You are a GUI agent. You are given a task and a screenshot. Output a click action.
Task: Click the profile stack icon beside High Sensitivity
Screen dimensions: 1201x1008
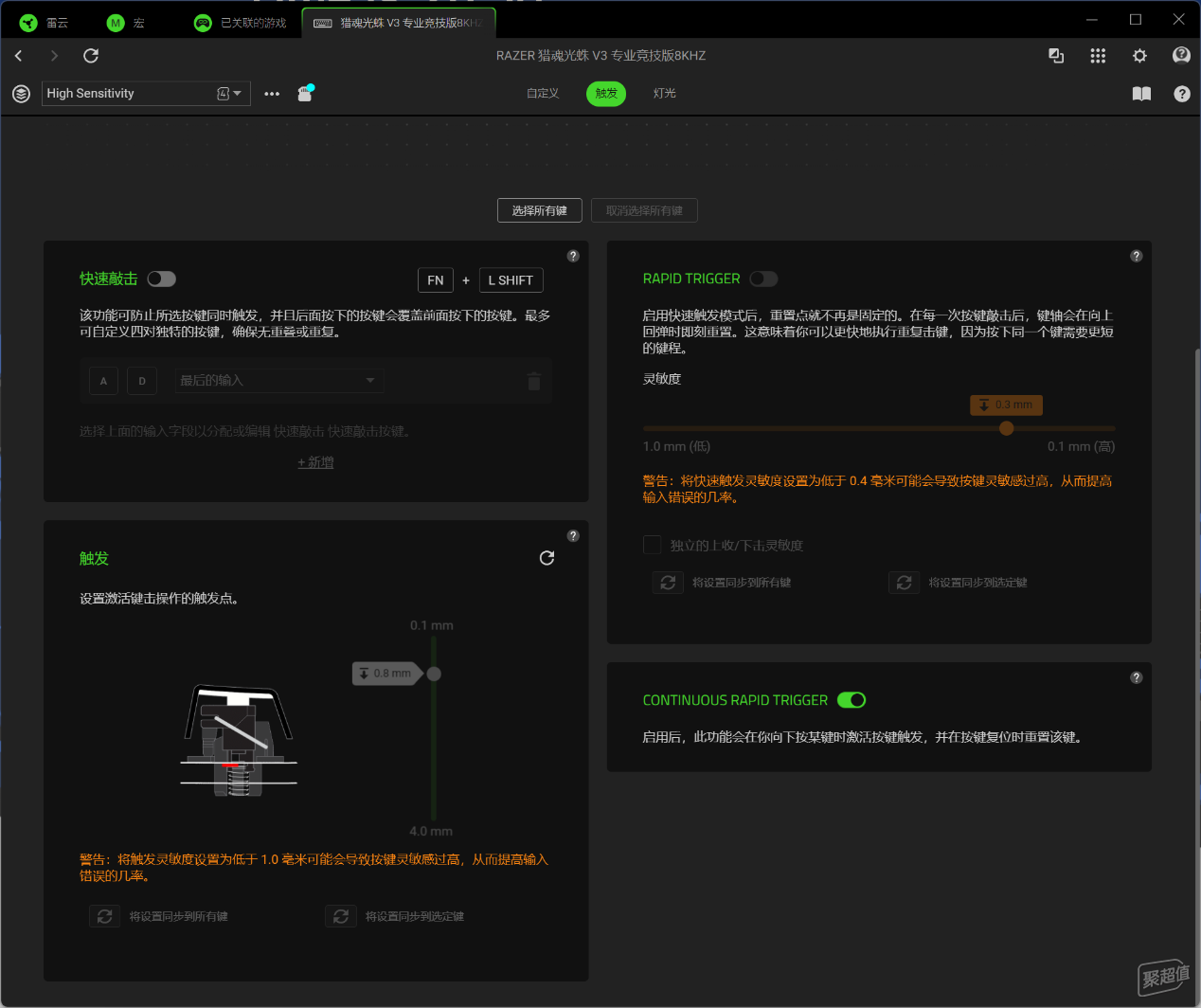coord(21,94)
